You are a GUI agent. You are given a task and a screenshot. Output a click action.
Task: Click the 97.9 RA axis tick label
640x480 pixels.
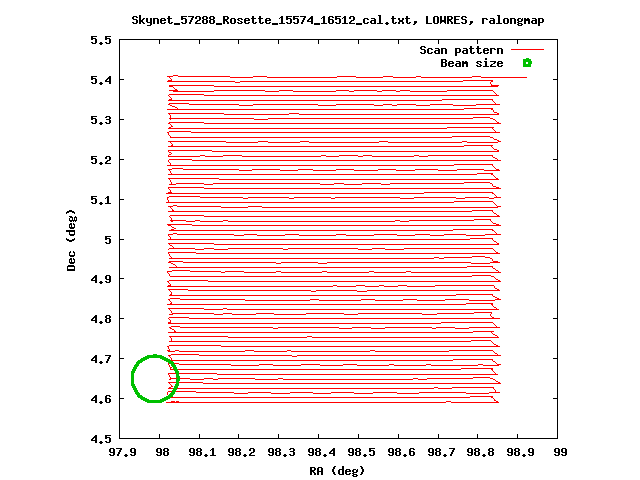tap(120, 453)
